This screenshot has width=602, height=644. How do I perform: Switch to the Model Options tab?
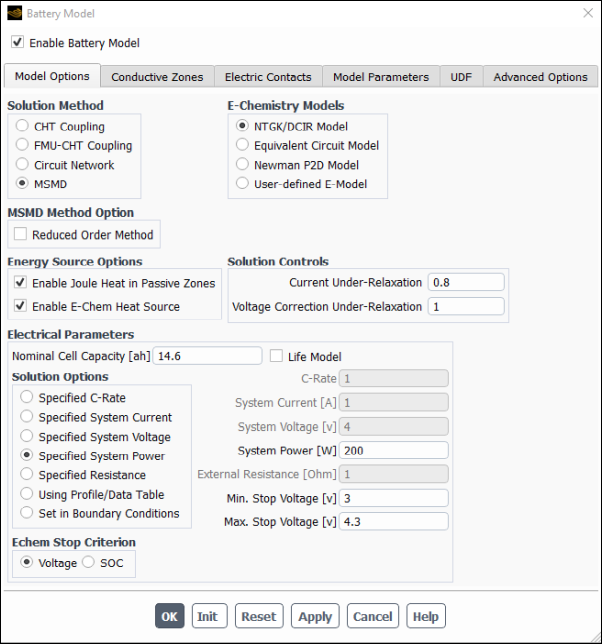52,76
